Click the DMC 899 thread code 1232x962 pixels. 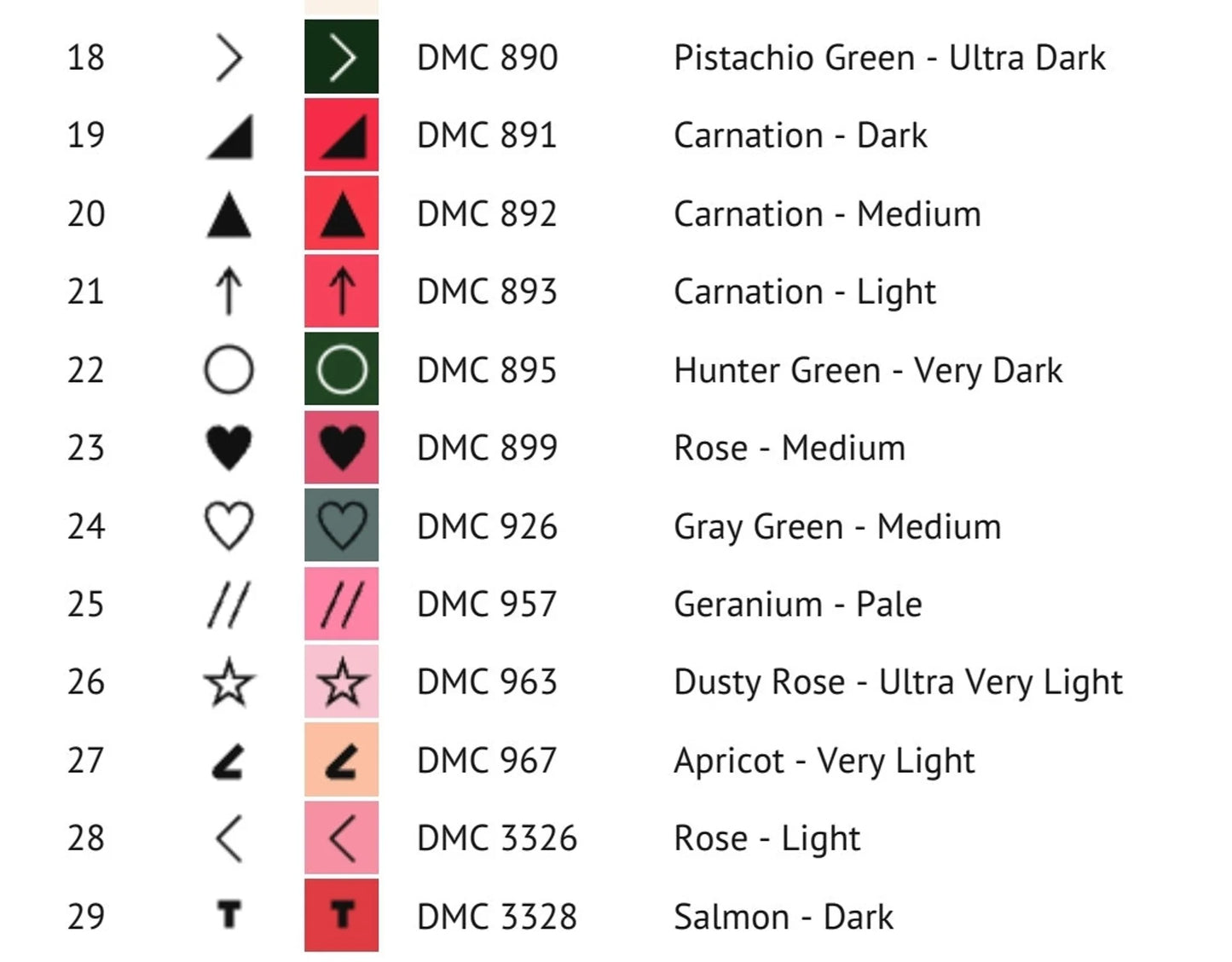(487, 448)
